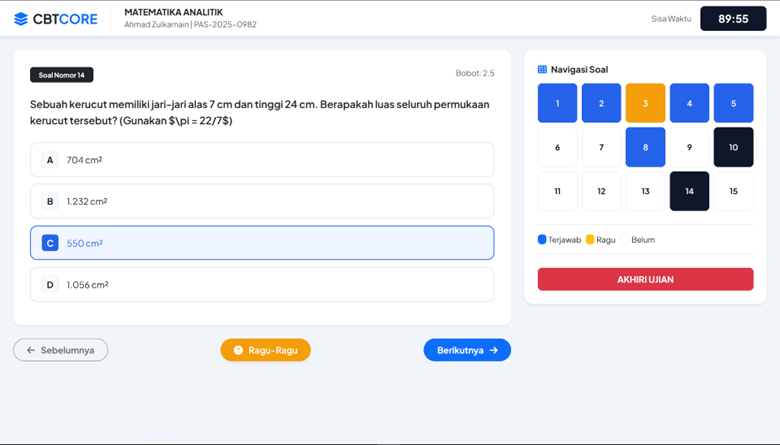Go to unanswered question 15
Viewport: 780px width, 445px height.
[733, 191]
